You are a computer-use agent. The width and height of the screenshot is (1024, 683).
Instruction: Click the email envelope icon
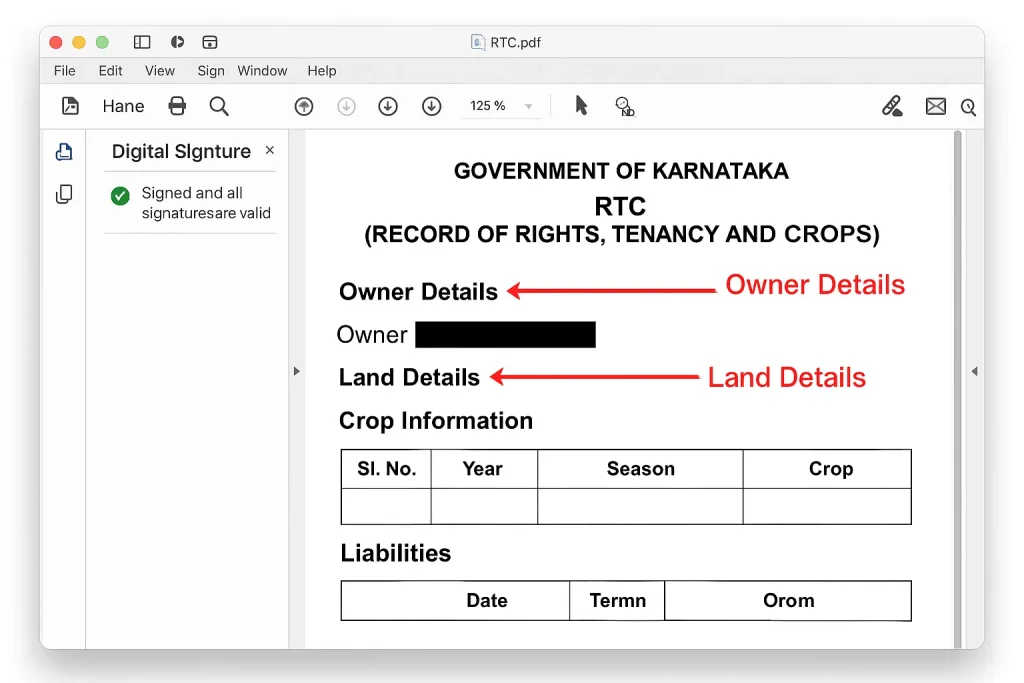pos(935,106)
